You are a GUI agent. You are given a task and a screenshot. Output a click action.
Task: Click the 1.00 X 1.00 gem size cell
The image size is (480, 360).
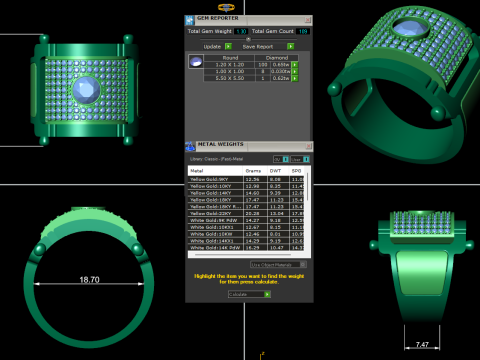click(230, 71)
